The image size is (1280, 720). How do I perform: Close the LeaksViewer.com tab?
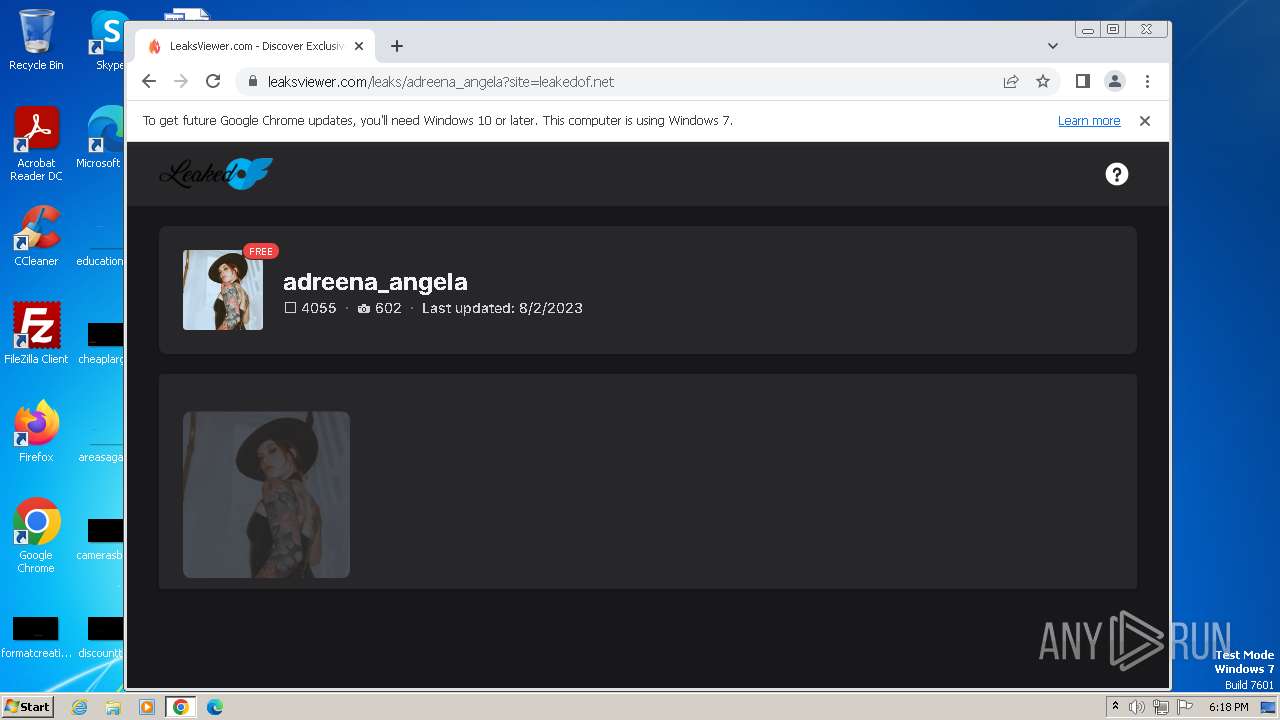click(359, 46)
